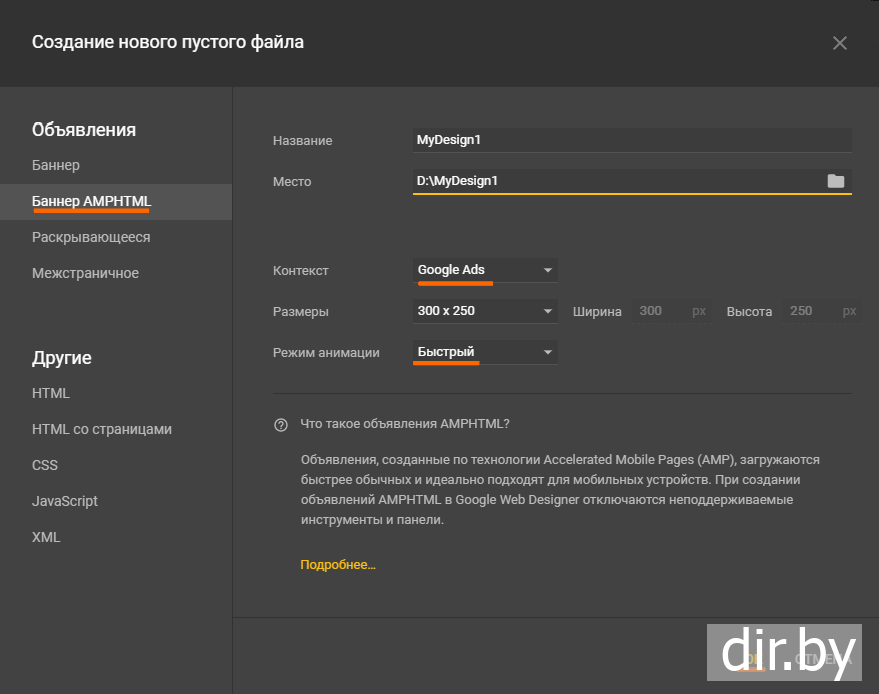Select the Баннер ad type
Screen dimensions: 879x694
click(56, 165)
